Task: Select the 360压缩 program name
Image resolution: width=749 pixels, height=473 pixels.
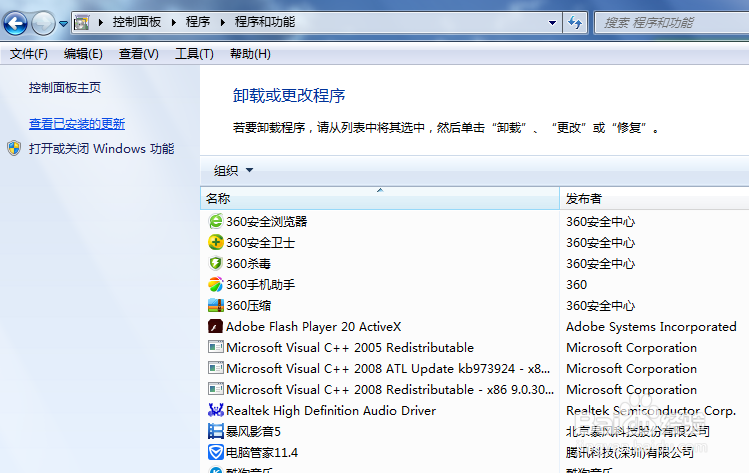Action: click(x=248, y=306)
